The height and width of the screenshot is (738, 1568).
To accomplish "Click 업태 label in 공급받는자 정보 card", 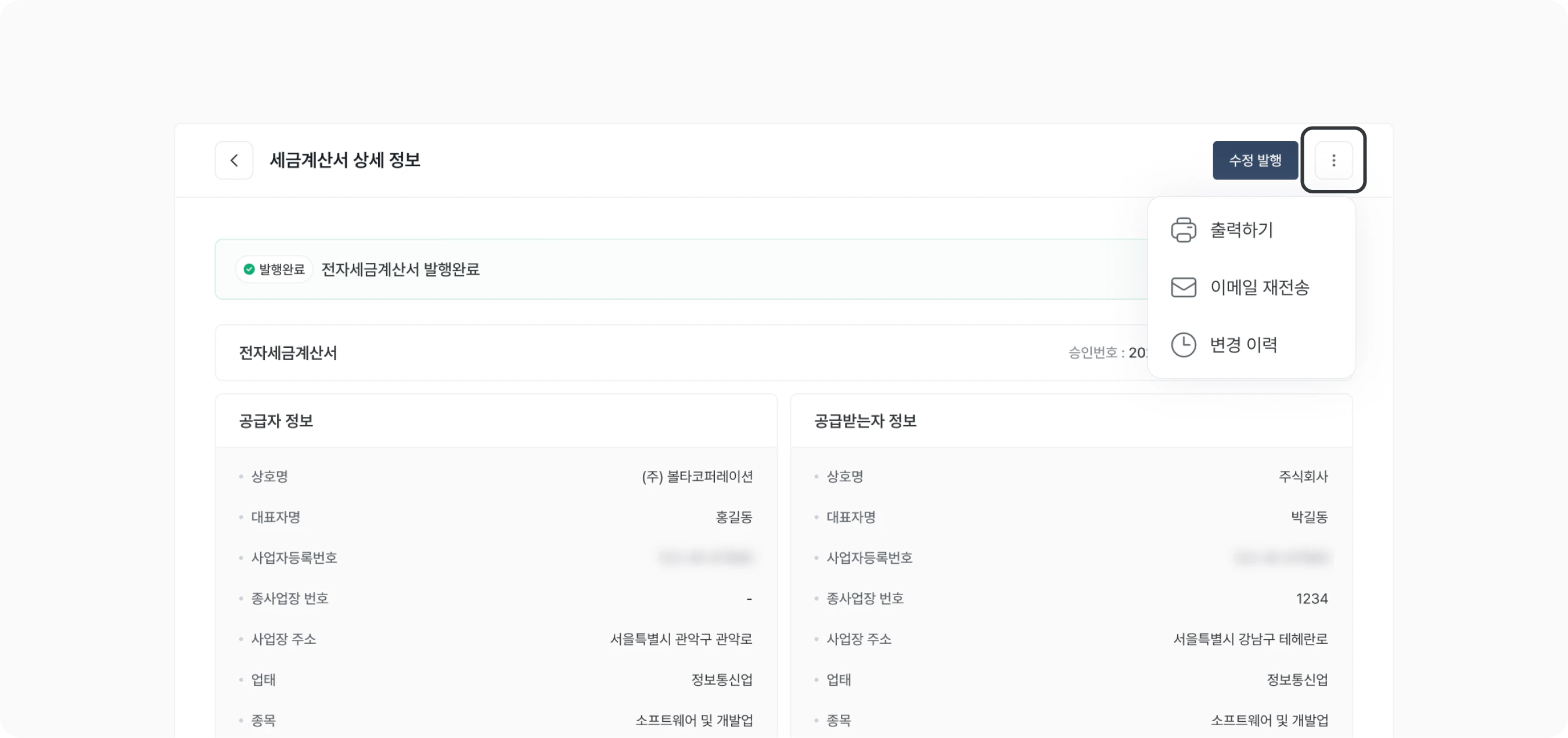I will click(x=839, y=679).
